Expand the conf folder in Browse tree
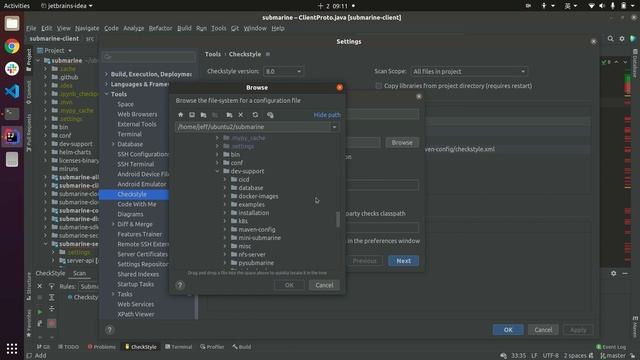640x360 pixels. tap(218, 162)
